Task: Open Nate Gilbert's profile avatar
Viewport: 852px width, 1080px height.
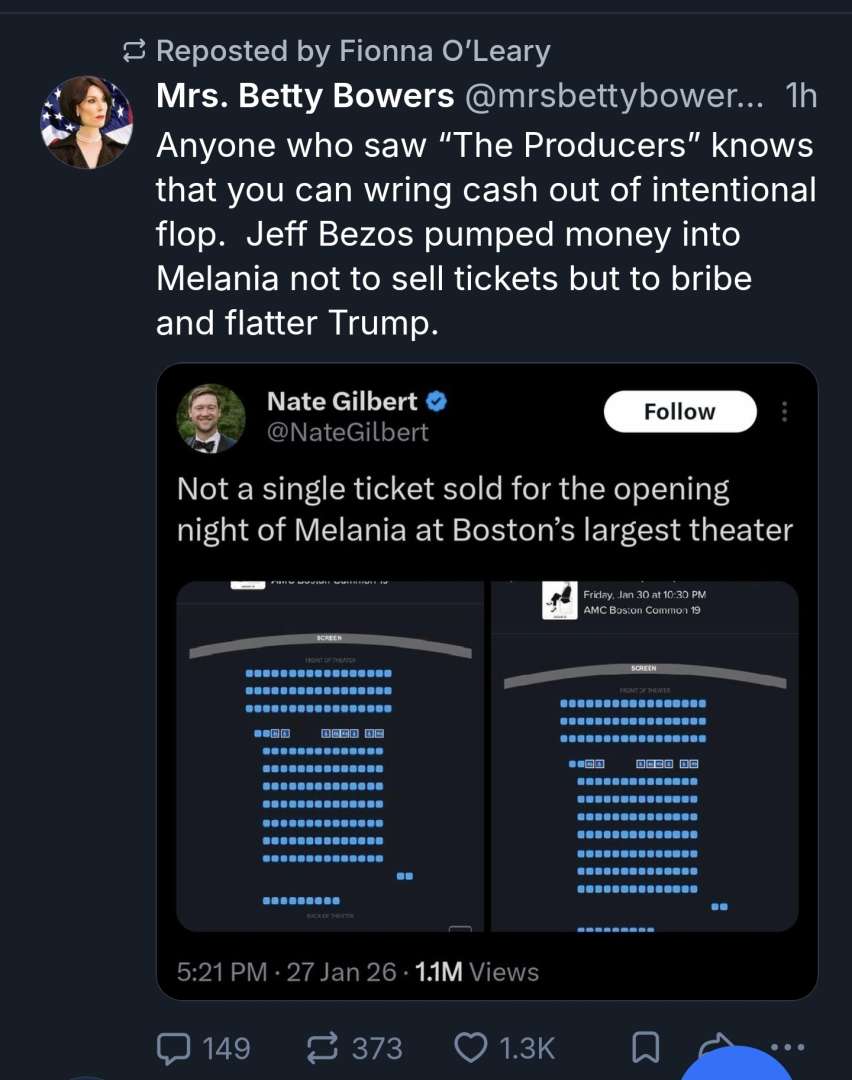Action: [x=211, y=418]
